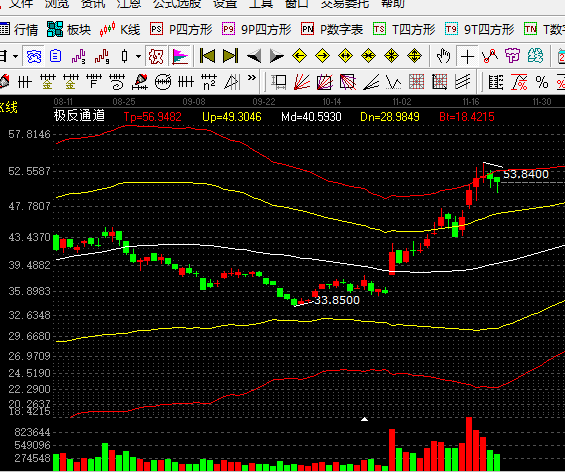Open the T四方形 time square
The width and height of the screenshot is (565, 472).
(404, 30)
